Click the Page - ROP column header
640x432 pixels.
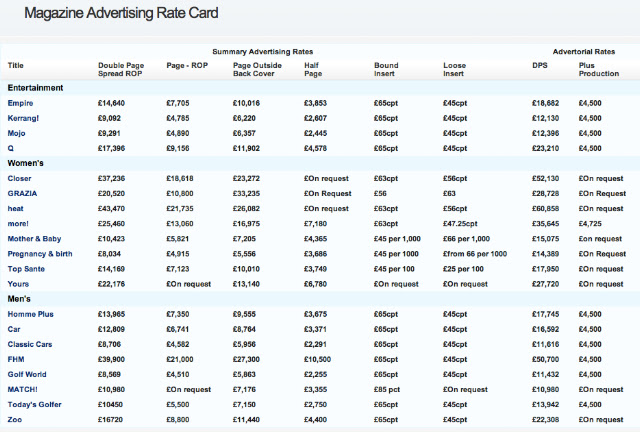point(187,66)
